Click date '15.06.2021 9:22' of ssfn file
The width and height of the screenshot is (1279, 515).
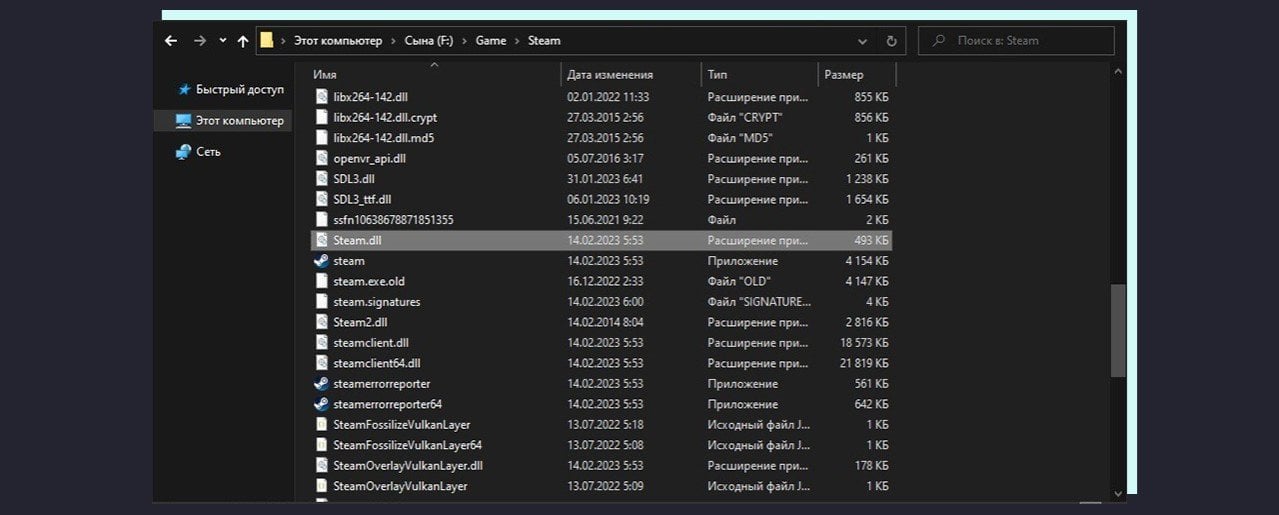click(x=605, y=219)
